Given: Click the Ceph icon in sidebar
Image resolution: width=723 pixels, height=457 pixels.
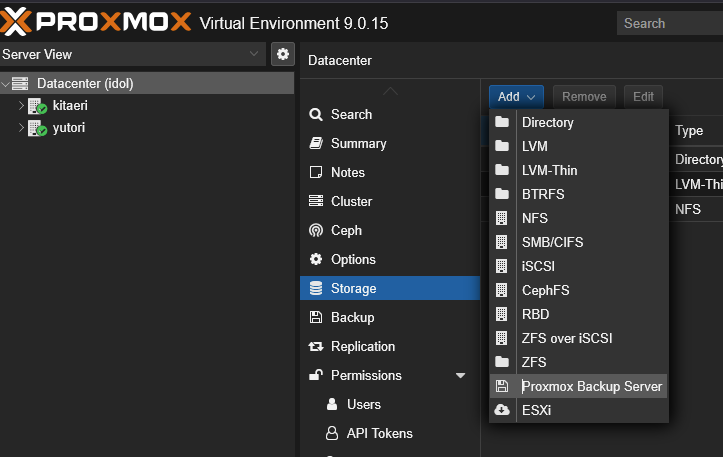Looking at the screenshot, I should point(316,230).
